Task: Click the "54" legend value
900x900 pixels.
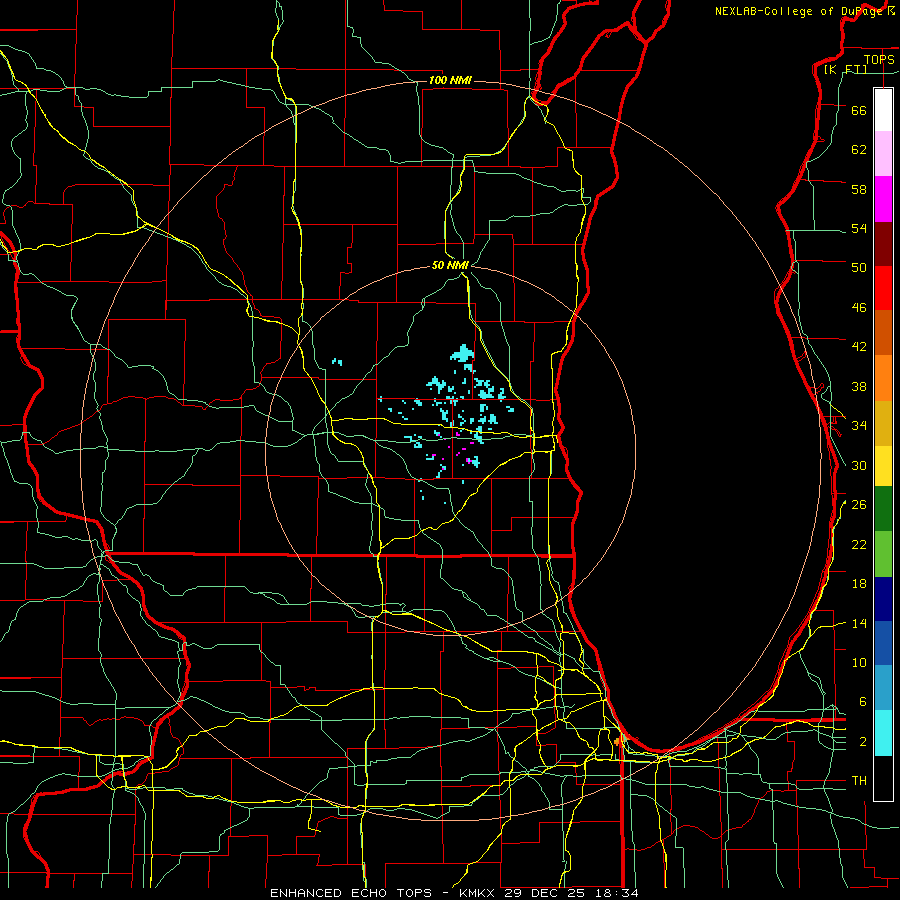Action: pos(859,228)
